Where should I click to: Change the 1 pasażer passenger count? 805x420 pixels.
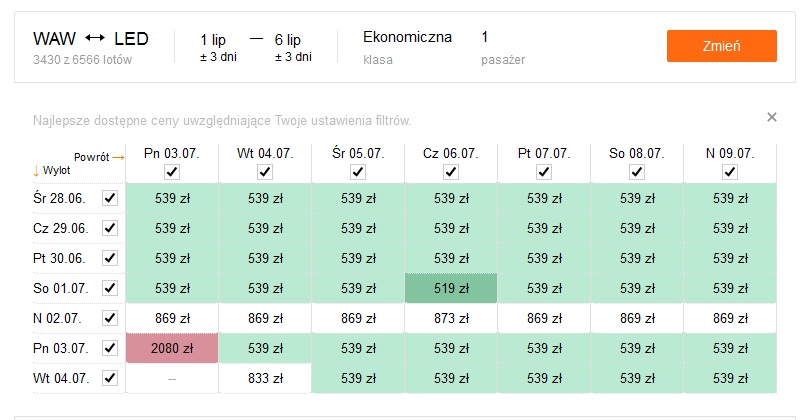[503, 47]
